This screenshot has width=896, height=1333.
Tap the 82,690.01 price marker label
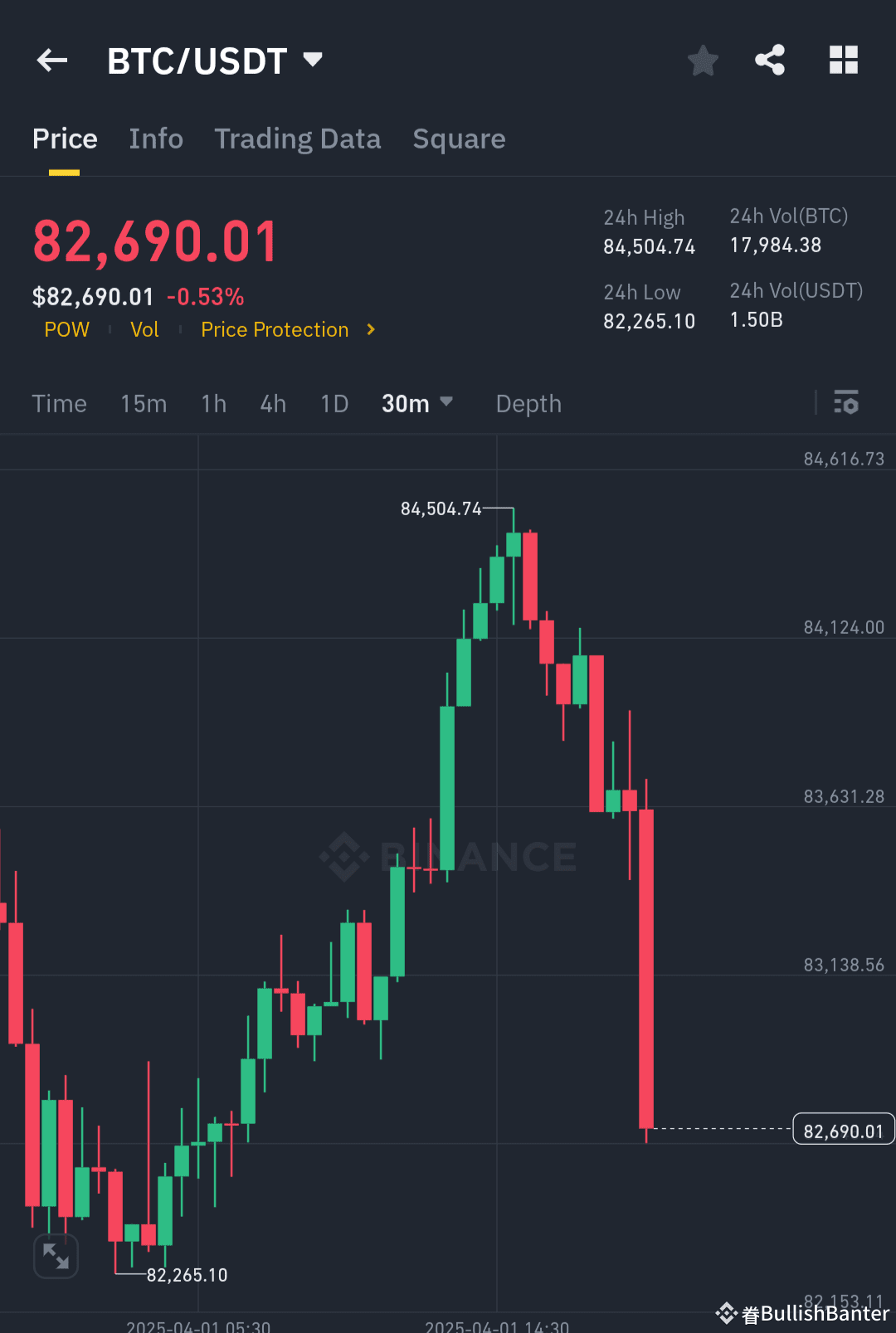[x=843, y=1129]
